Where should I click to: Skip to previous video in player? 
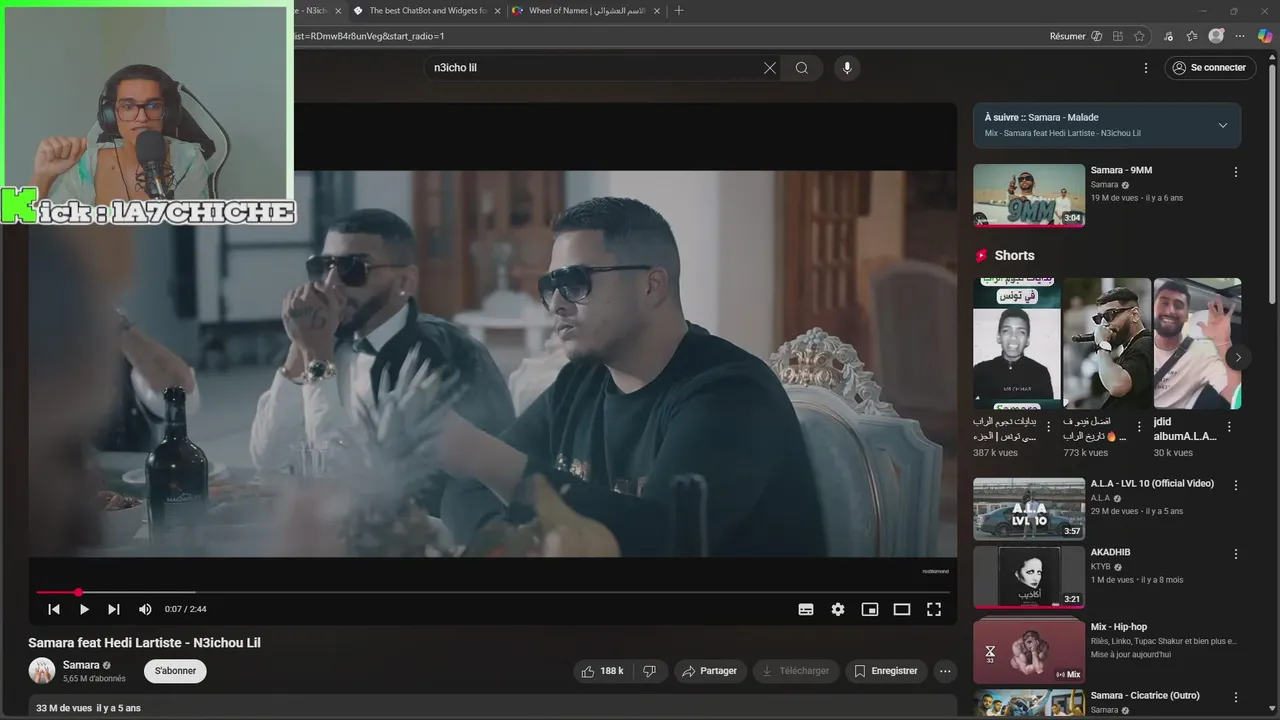(54, 609)
